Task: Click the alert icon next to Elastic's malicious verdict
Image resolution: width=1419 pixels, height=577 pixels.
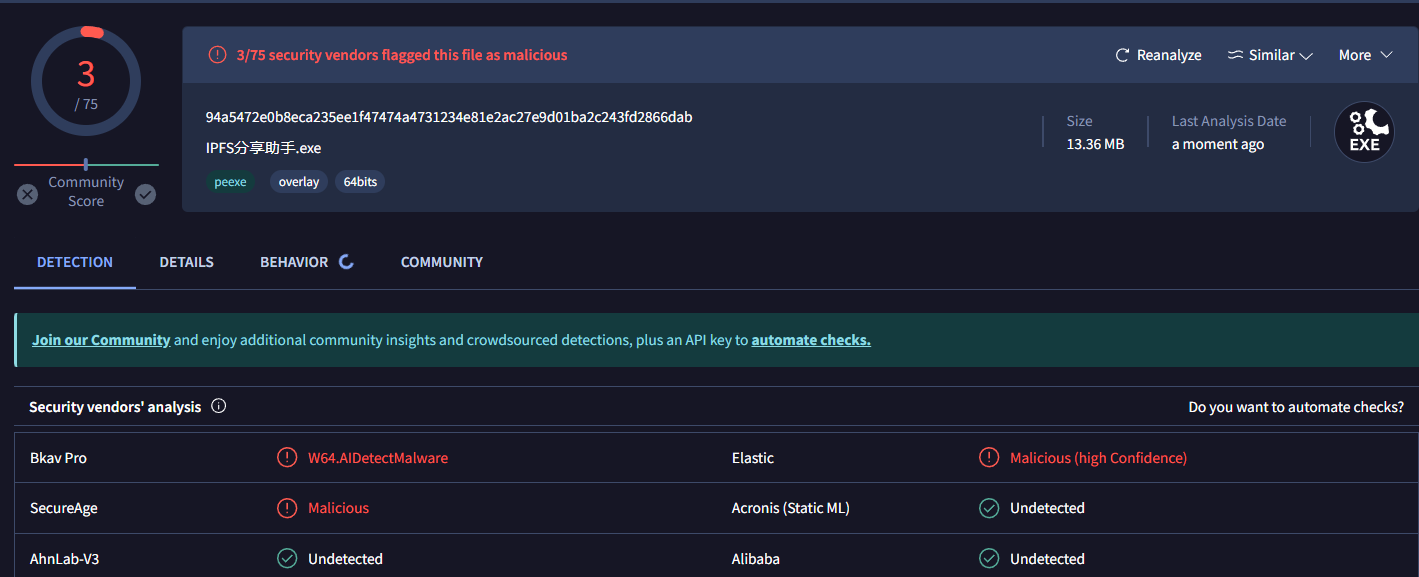Action: [989, 457]
